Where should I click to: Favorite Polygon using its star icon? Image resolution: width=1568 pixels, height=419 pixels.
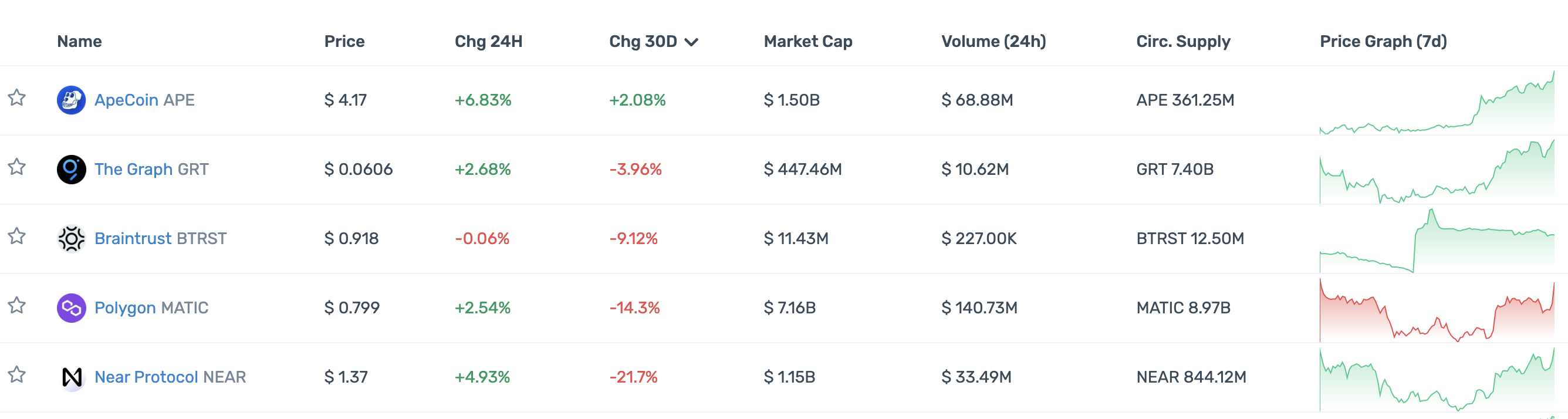17,306
